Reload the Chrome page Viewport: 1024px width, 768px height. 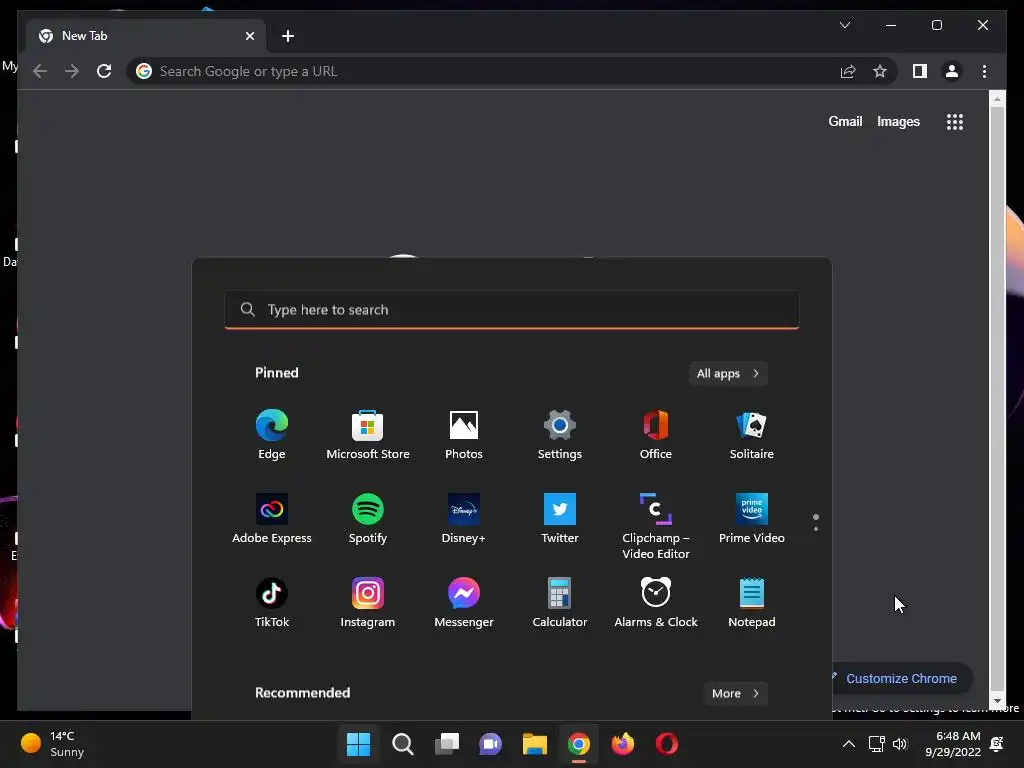tap(104, 71)
